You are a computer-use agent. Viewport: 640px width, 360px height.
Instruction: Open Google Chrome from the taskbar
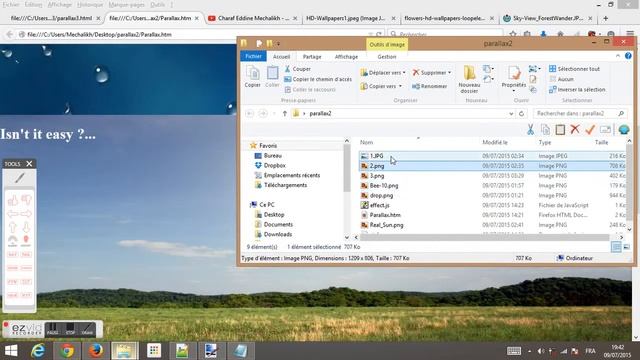click(67, 351)
